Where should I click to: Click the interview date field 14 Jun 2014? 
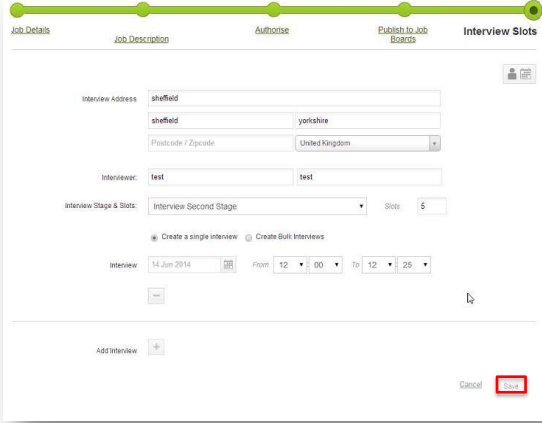click(x=185, y=265)
